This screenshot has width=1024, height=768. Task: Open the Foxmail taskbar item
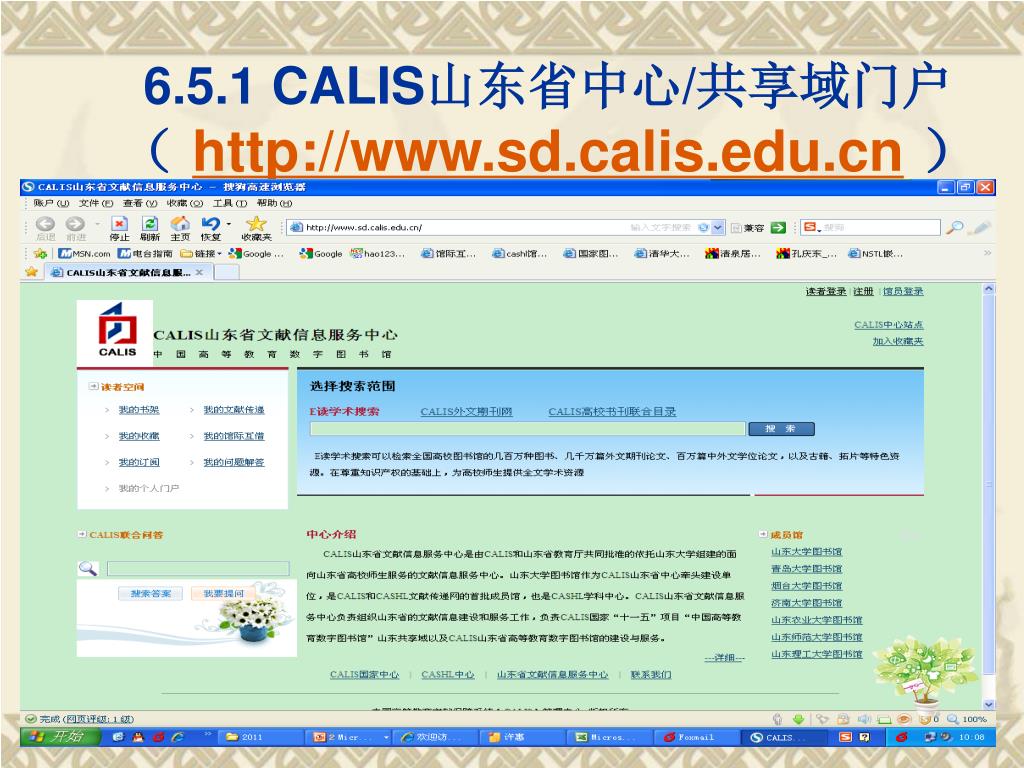point(694,737)
